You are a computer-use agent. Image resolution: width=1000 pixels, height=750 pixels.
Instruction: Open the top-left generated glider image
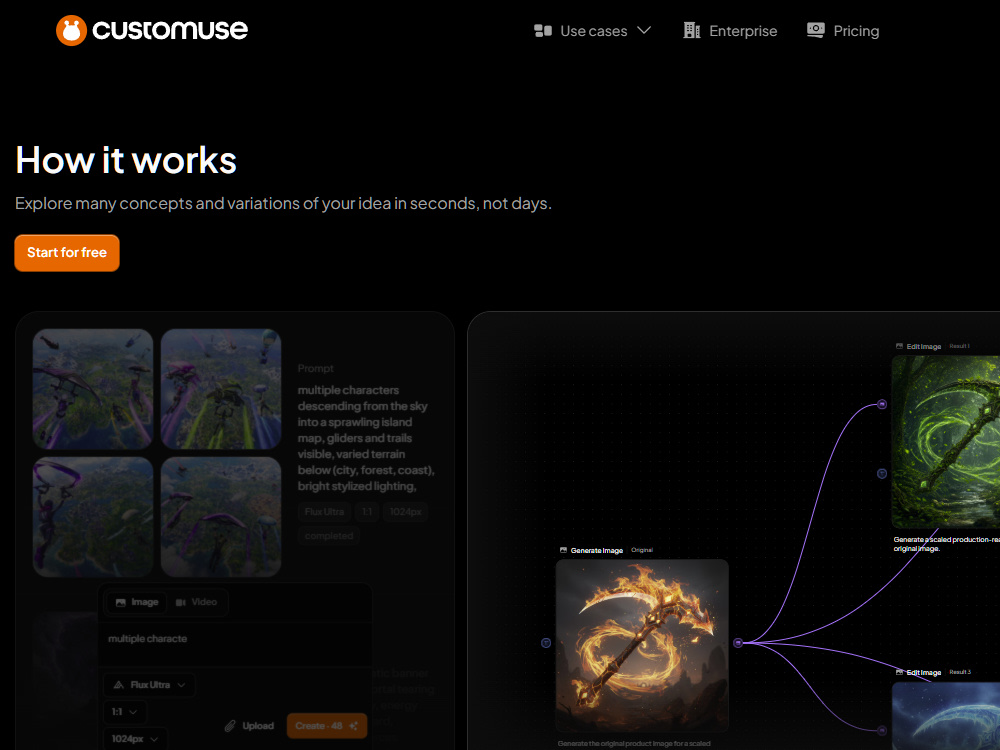[x=93, y=389]
